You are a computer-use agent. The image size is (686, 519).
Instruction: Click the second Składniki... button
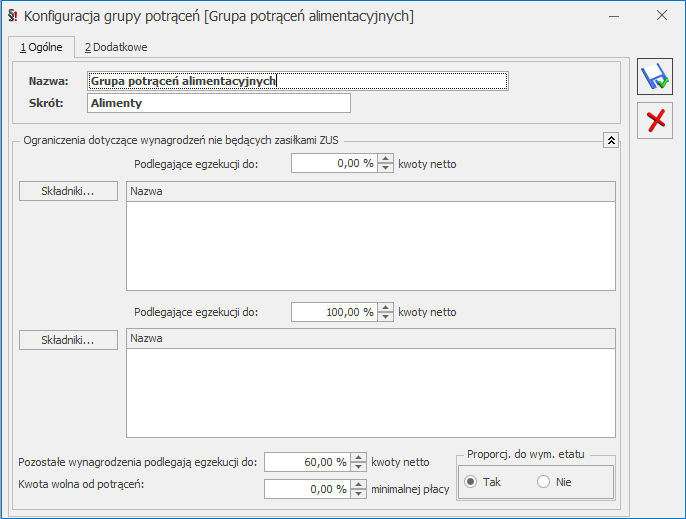(68, 340)
